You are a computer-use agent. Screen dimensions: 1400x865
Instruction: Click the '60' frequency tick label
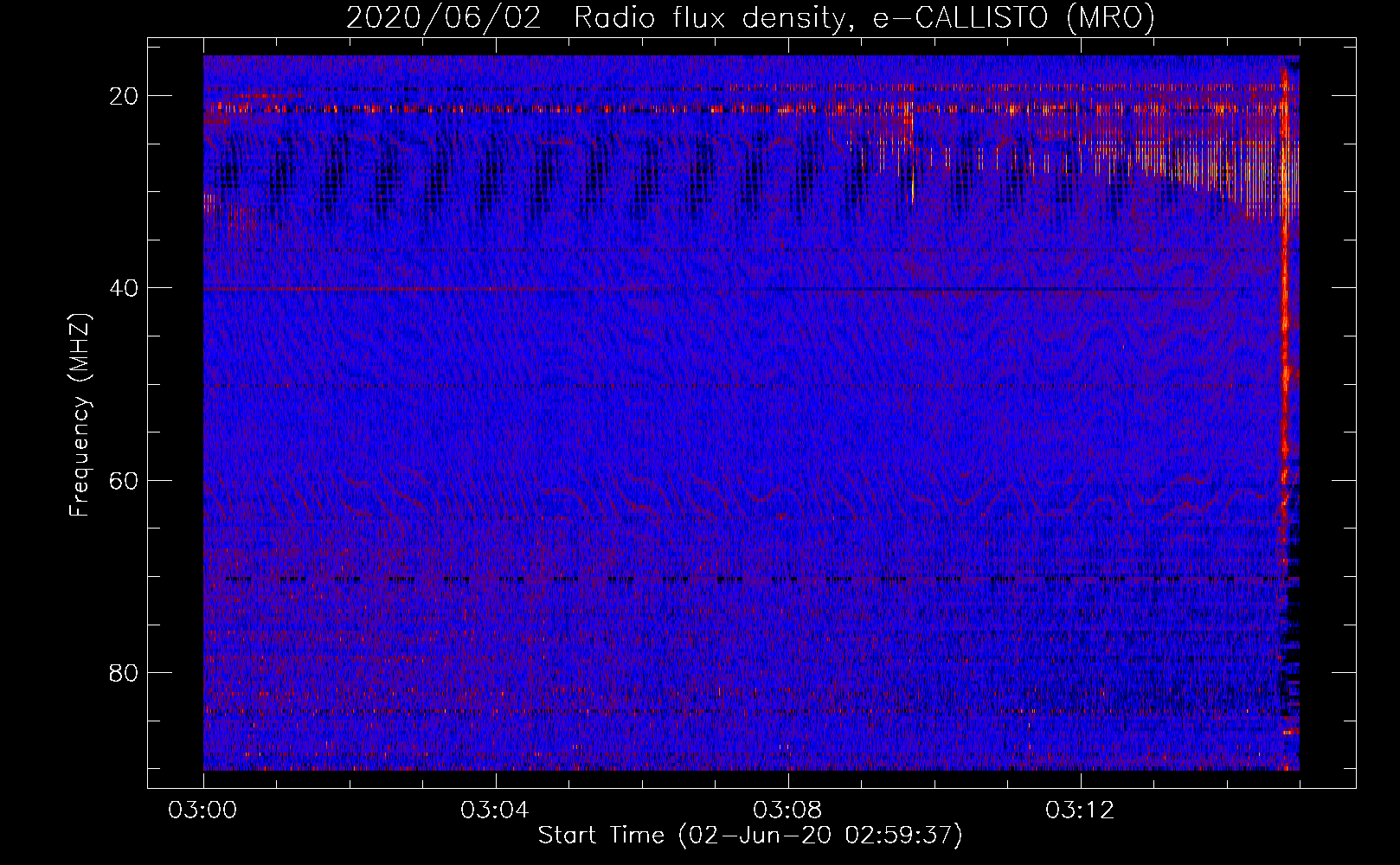[x=125, y=480]
